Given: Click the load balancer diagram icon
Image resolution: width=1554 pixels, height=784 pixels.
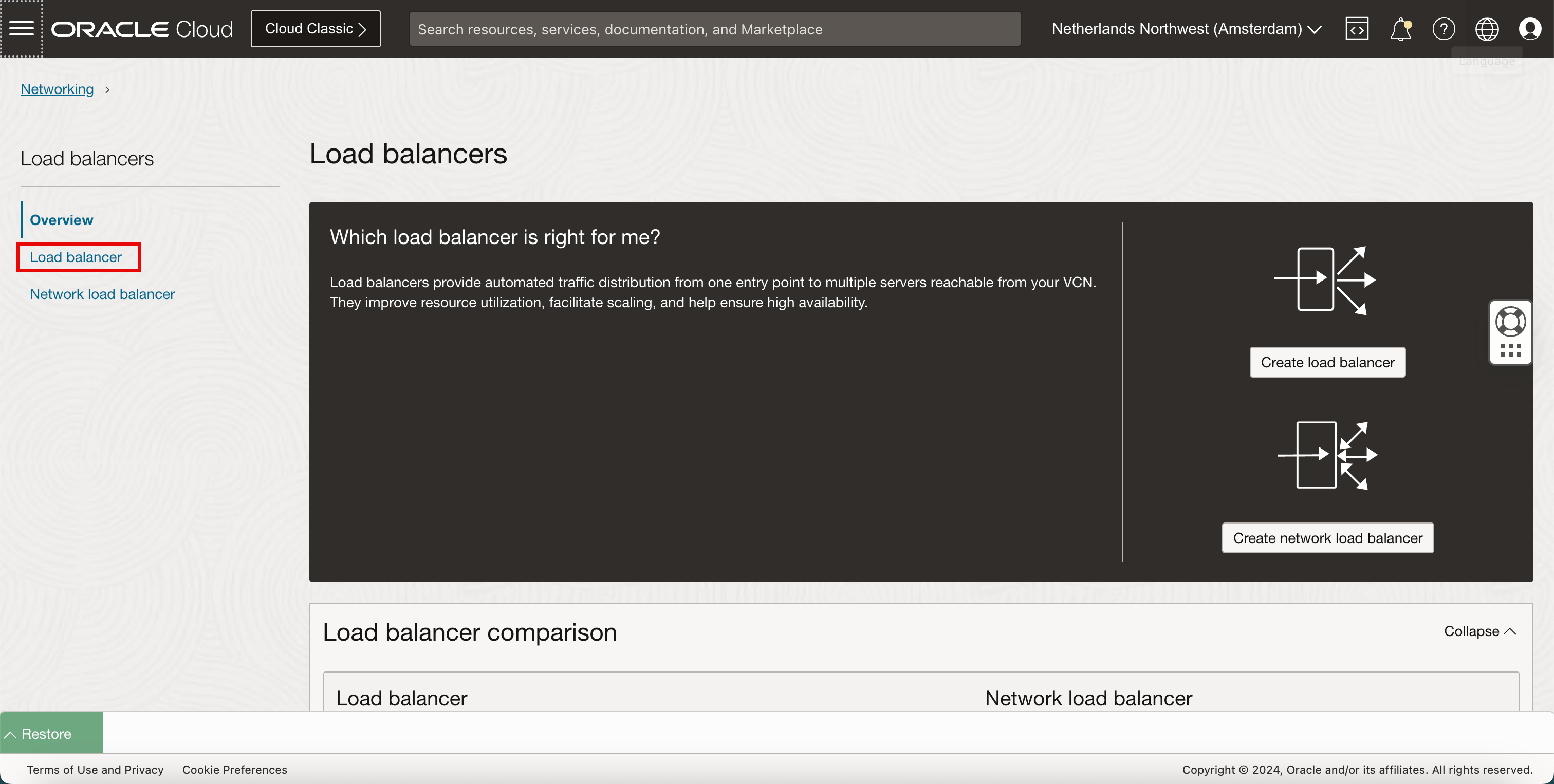Looking at the screenshot, I should pyautogui.click(x=1325, y=280).
